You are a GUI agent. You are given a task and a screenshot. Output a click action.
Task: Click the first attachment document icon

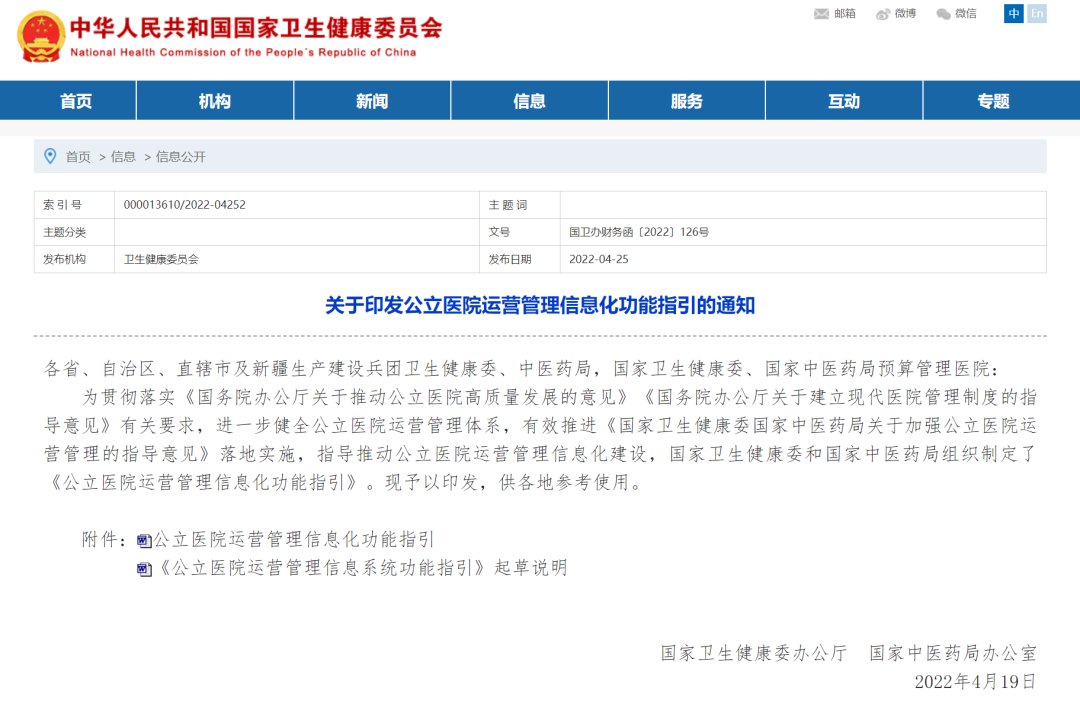click(144, 541)
